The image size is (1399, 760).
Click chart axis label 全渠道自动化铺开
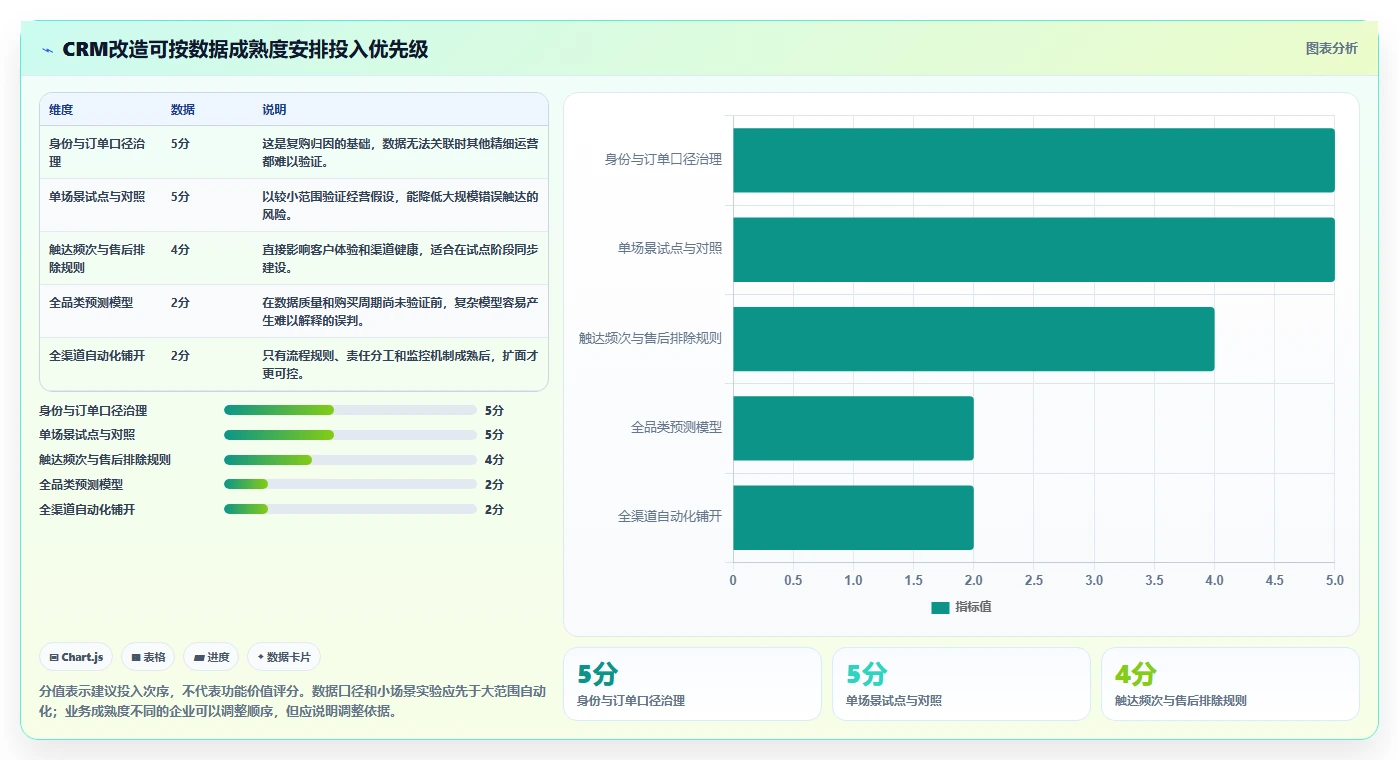pos(670,517)
